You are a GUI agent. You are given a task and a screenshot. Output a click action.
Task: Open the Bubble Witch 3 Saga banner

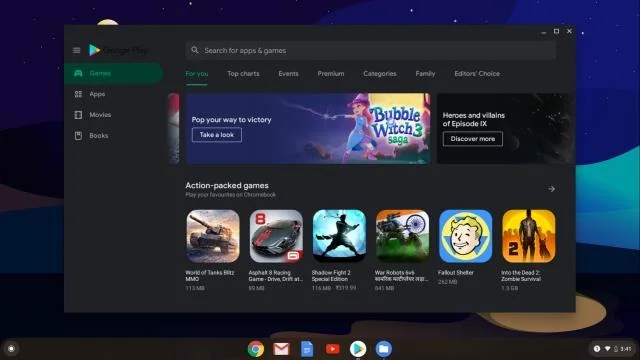[308, 129]
